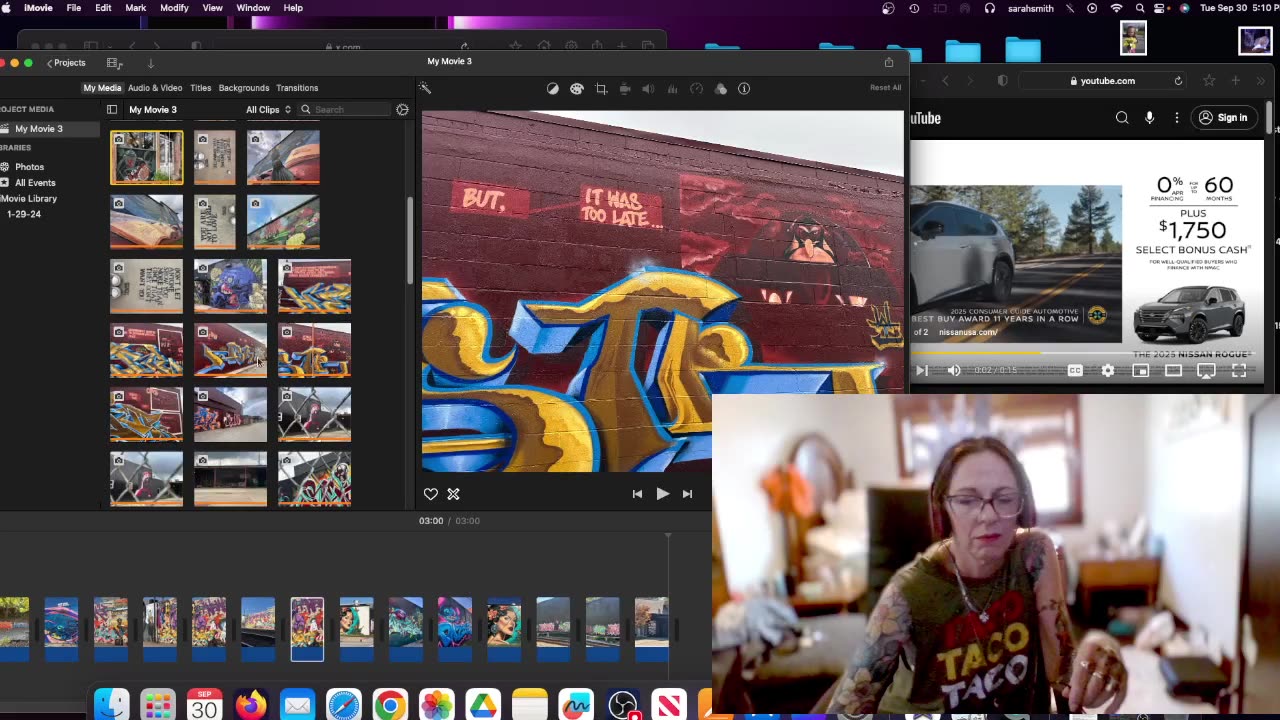Open the Window menu
This screenshot has height=720, width=1280.
click(x=253, y=8)
